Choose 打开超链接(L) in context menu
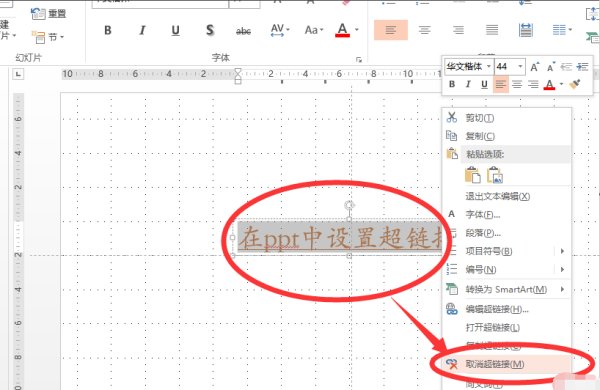600x390 pixels. coord(507,328)
